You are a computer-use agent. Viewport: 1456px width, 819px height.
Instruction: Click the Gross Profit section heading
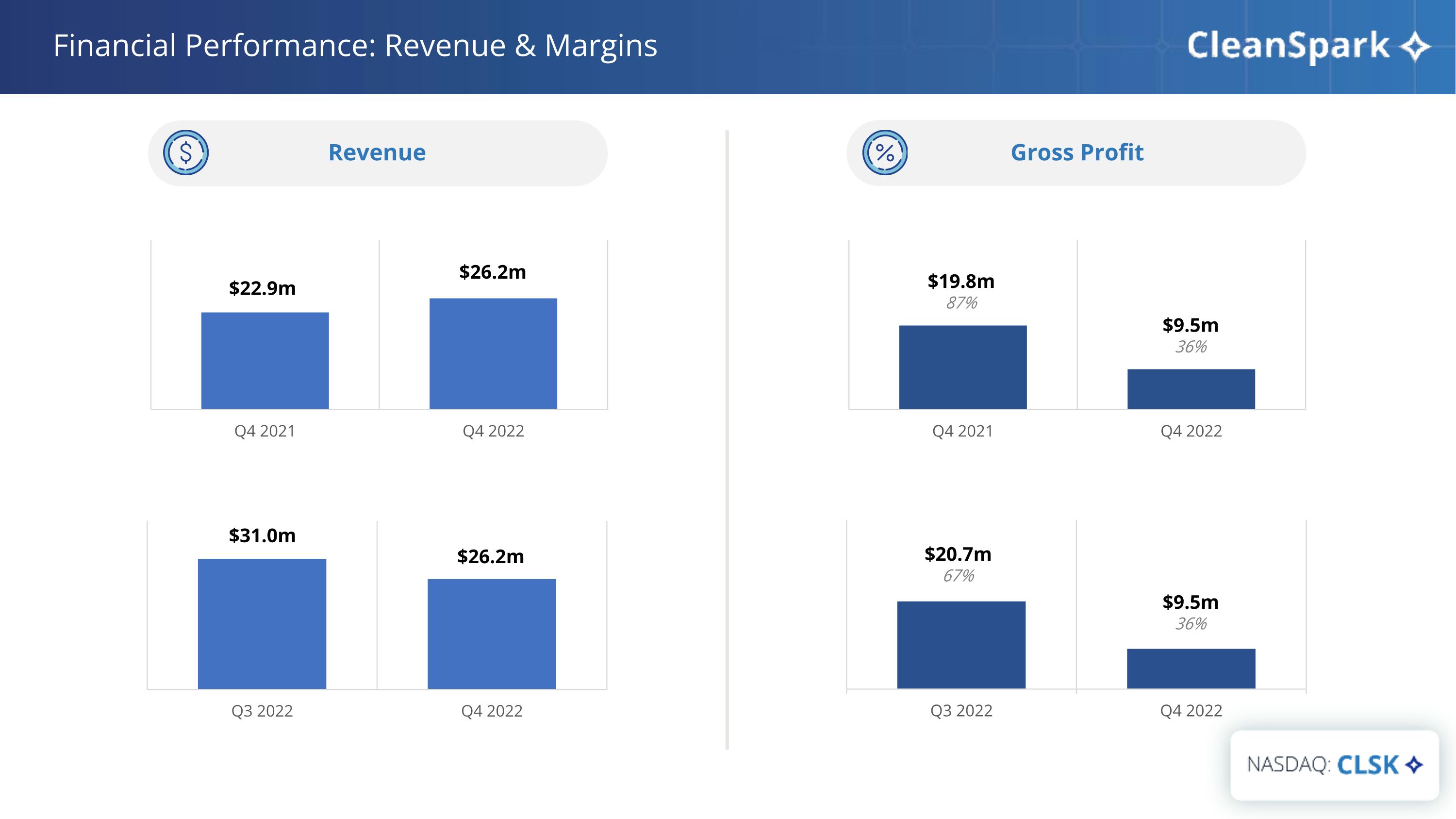pos(1077,152)
